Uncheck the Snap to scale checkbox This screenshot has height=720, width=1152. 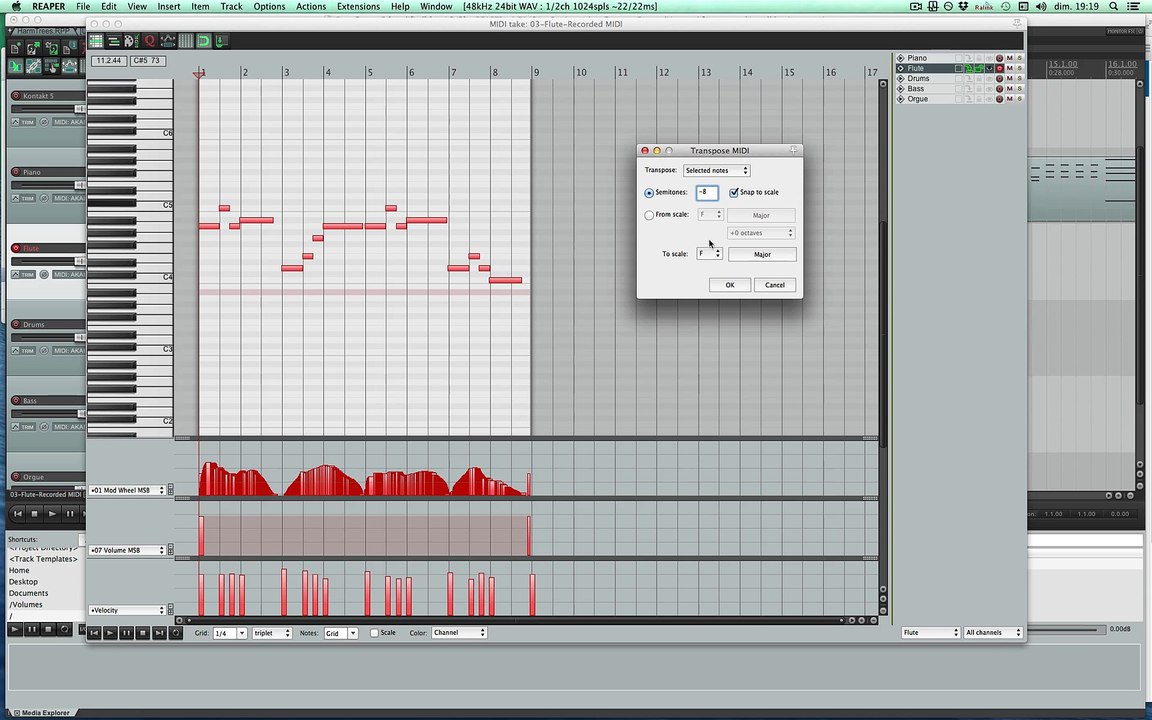tap(734, 192)
